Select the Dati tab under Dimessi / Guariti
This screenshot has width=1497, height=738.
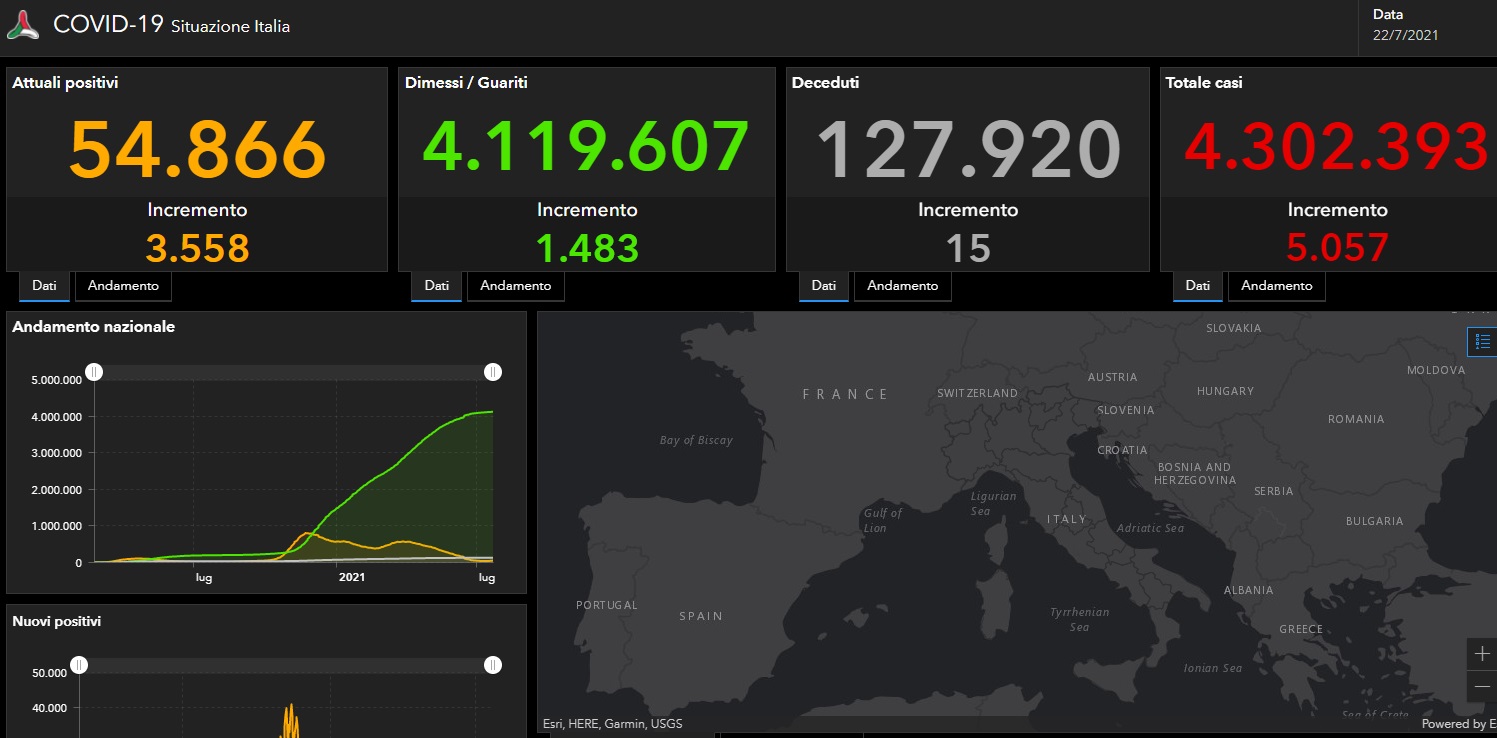[436, 286]
